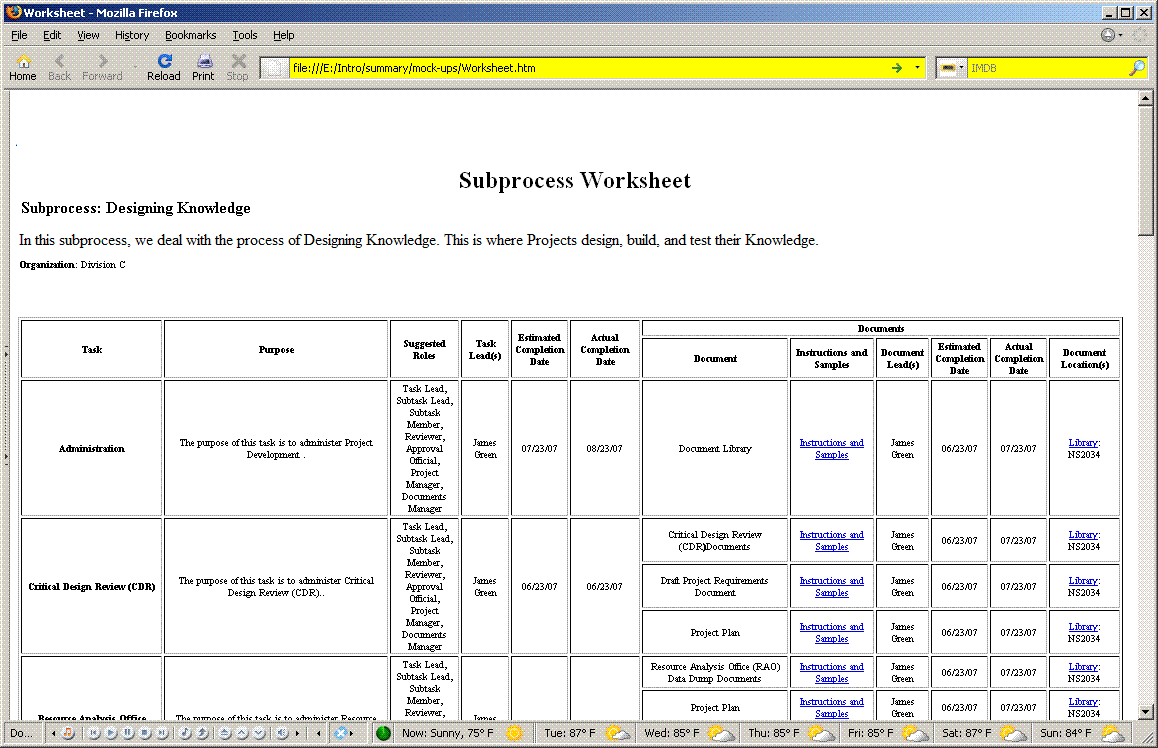This screenshot has height=748, width=1158.
Task: Open Instructions and Samples for Critical Design Review Documents
Action: click(x=832, y=541)
